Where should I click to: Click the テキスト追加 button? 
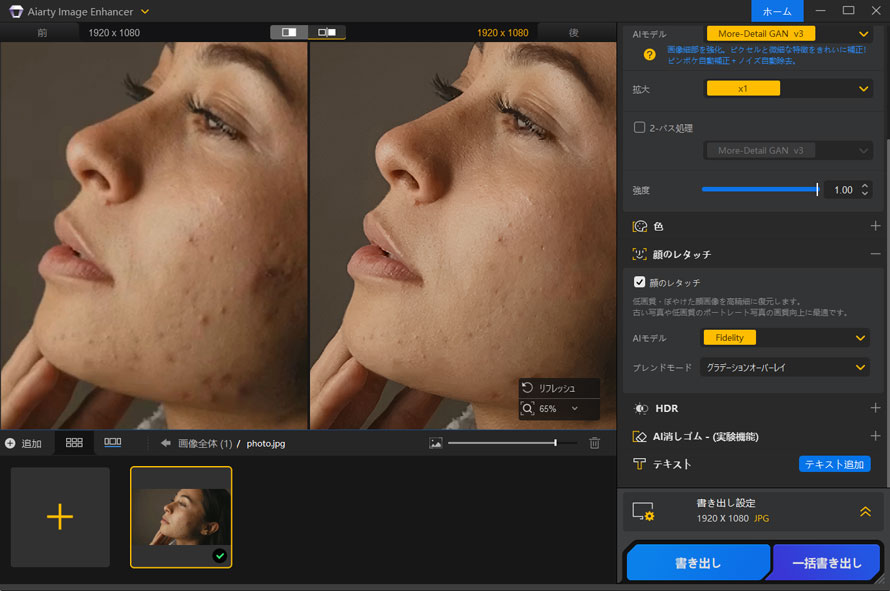(x=835, y=463)
